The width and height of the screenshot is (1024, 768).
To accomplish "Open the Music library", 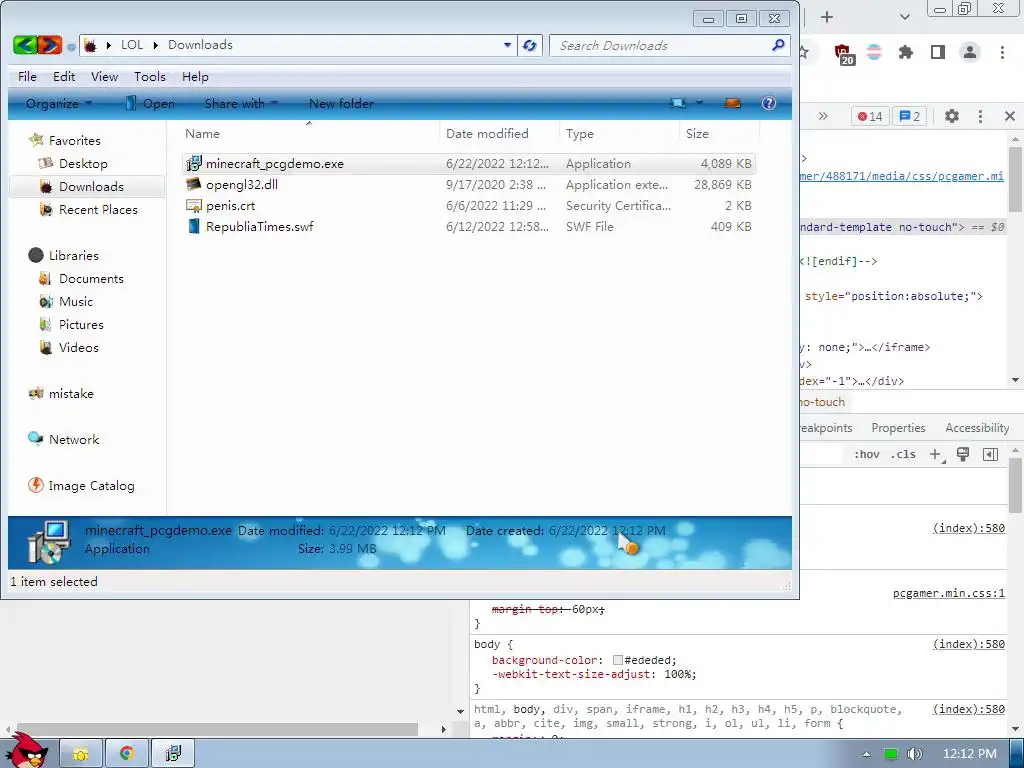I will [x=76, y=302].
